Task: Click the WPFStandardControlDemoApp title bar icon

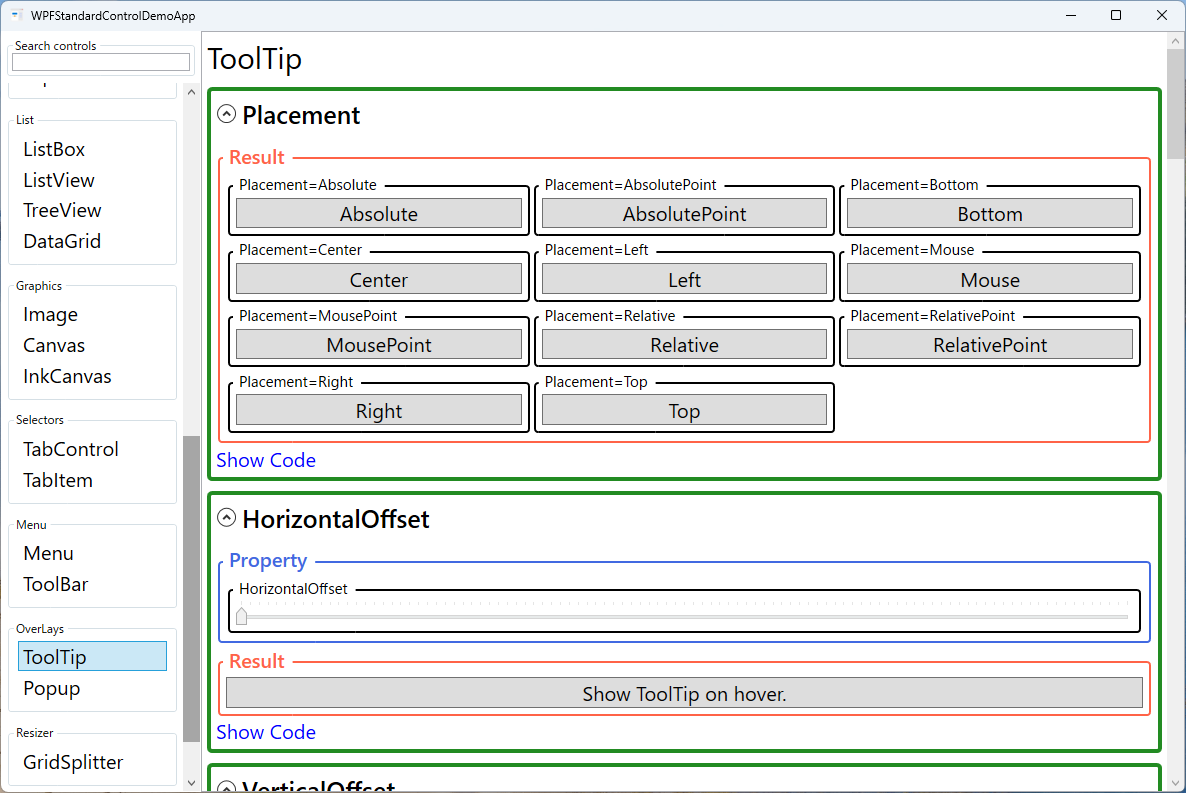Action: click(x=16, y=15)
